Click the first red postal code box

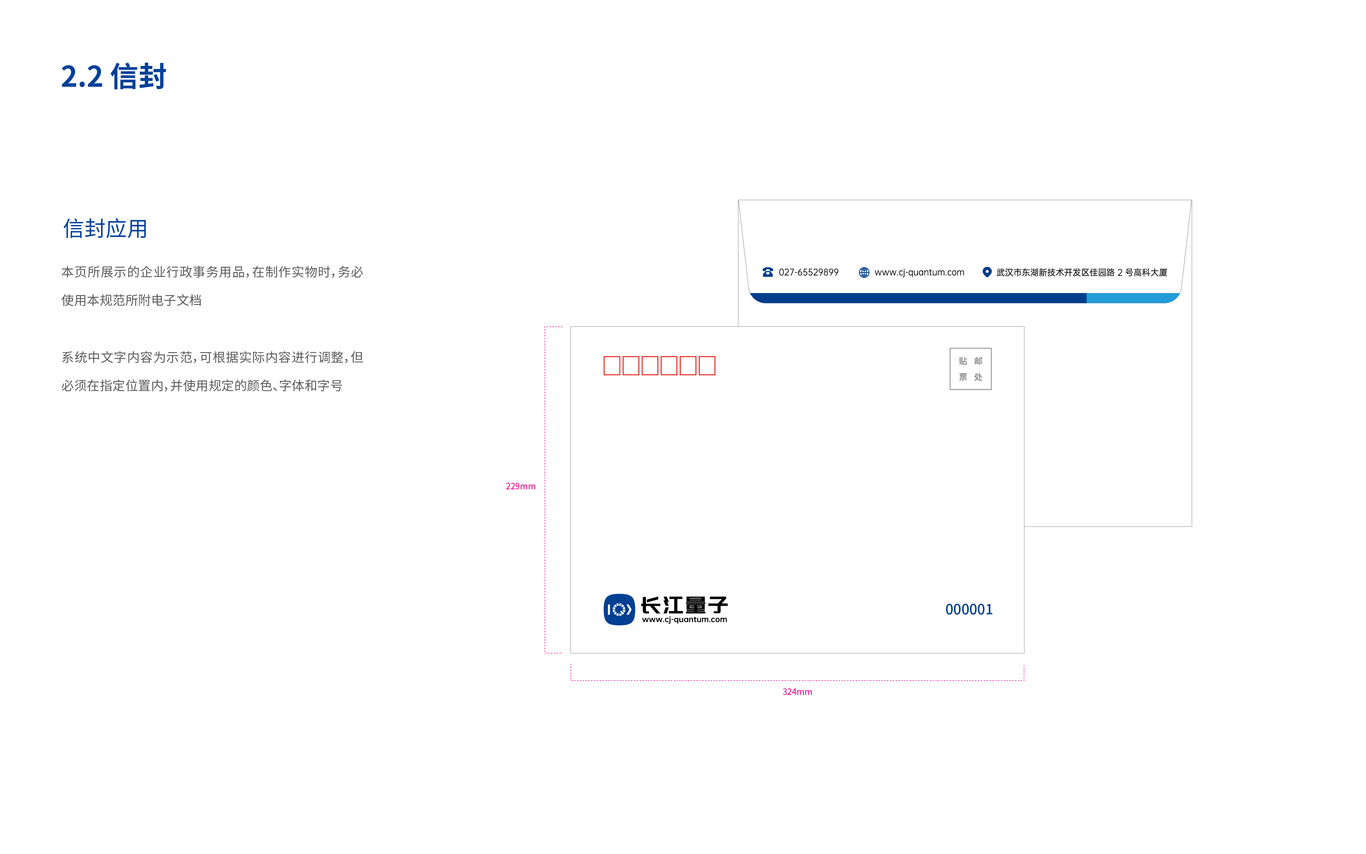click(612, 366)
